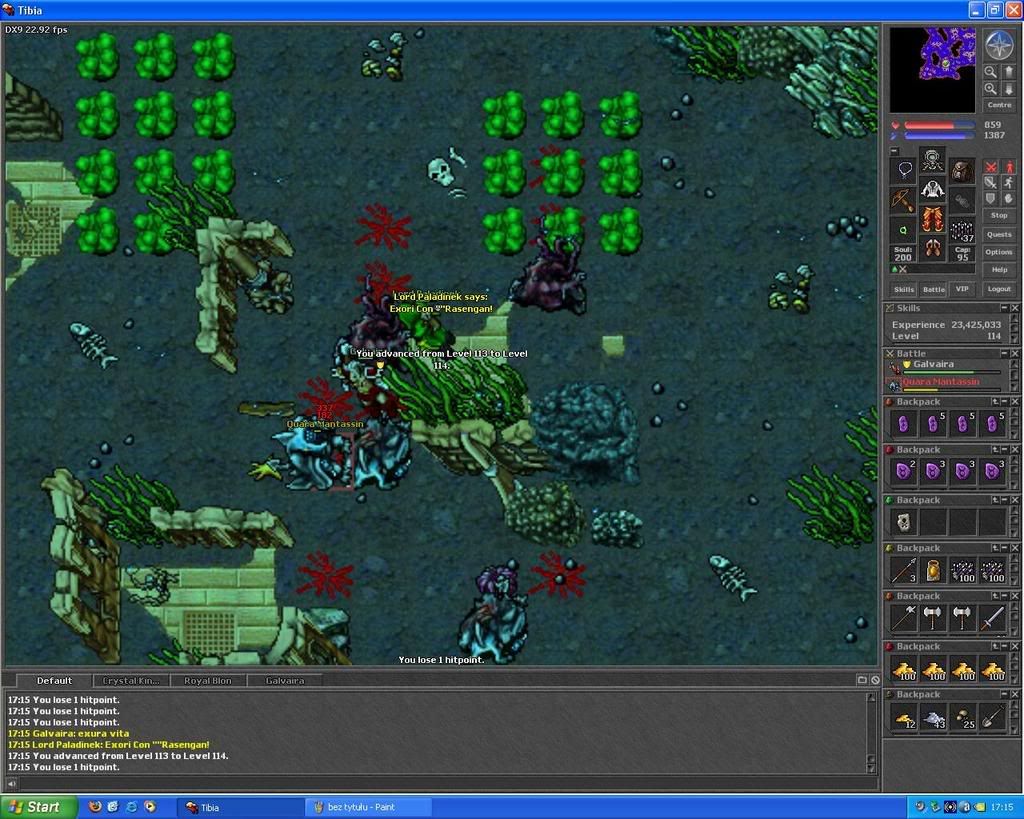1024x819 pixels.
Task: Move minimap one floor down with the down arrow
Action: (x=1009, y=88)
